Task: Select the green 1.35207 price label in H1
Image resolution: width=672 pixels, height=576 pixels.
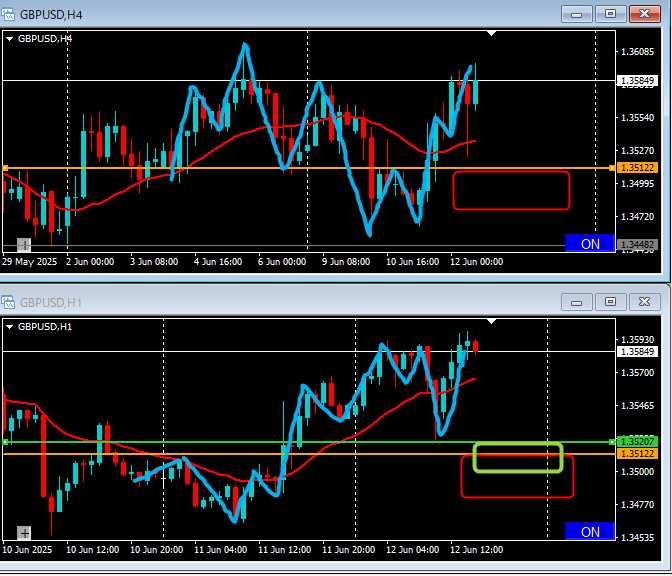Action: 637,441
